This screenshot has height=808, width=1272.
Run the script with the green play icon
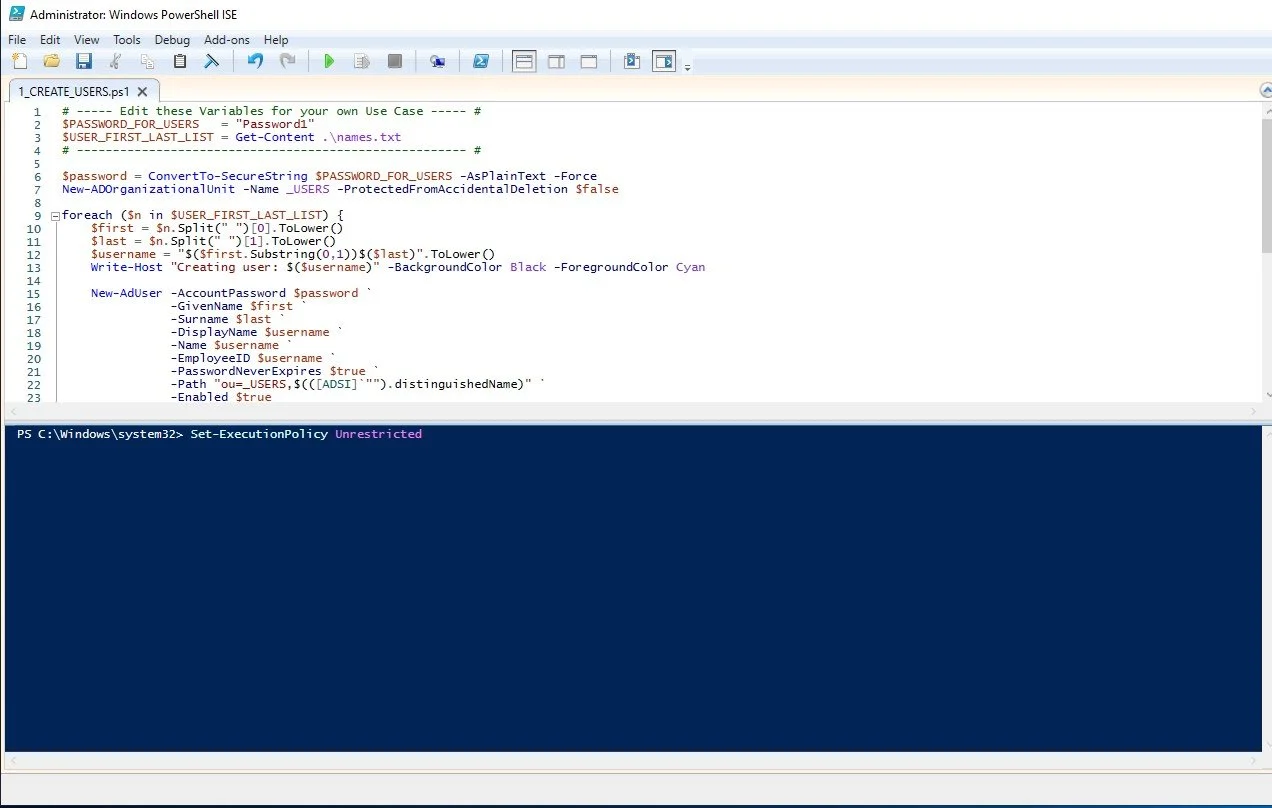(329, 62)
